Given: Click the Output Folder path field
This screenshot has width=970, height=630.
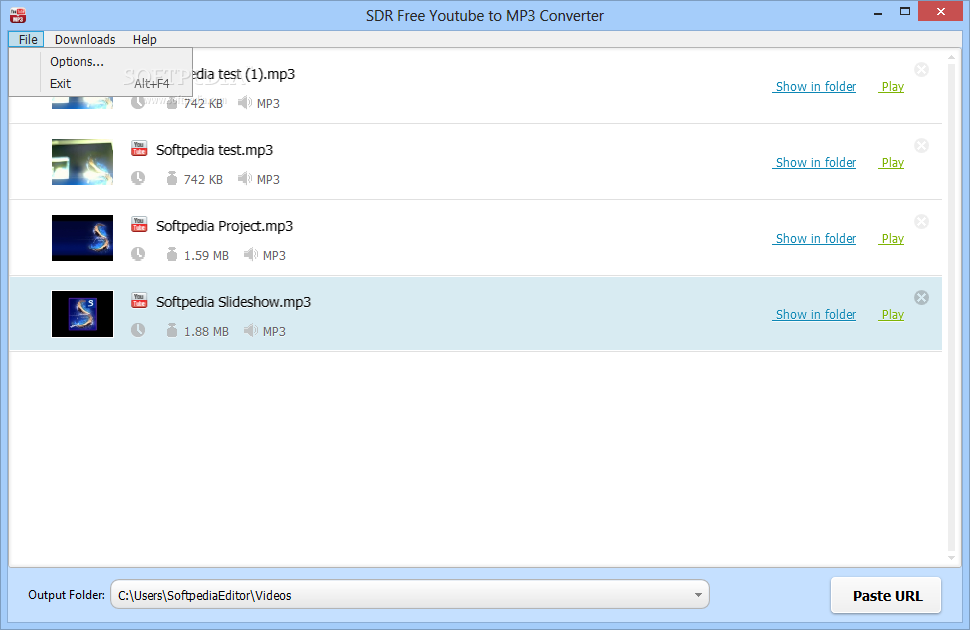Looking at the screenshot, I should tap(410, 595).
